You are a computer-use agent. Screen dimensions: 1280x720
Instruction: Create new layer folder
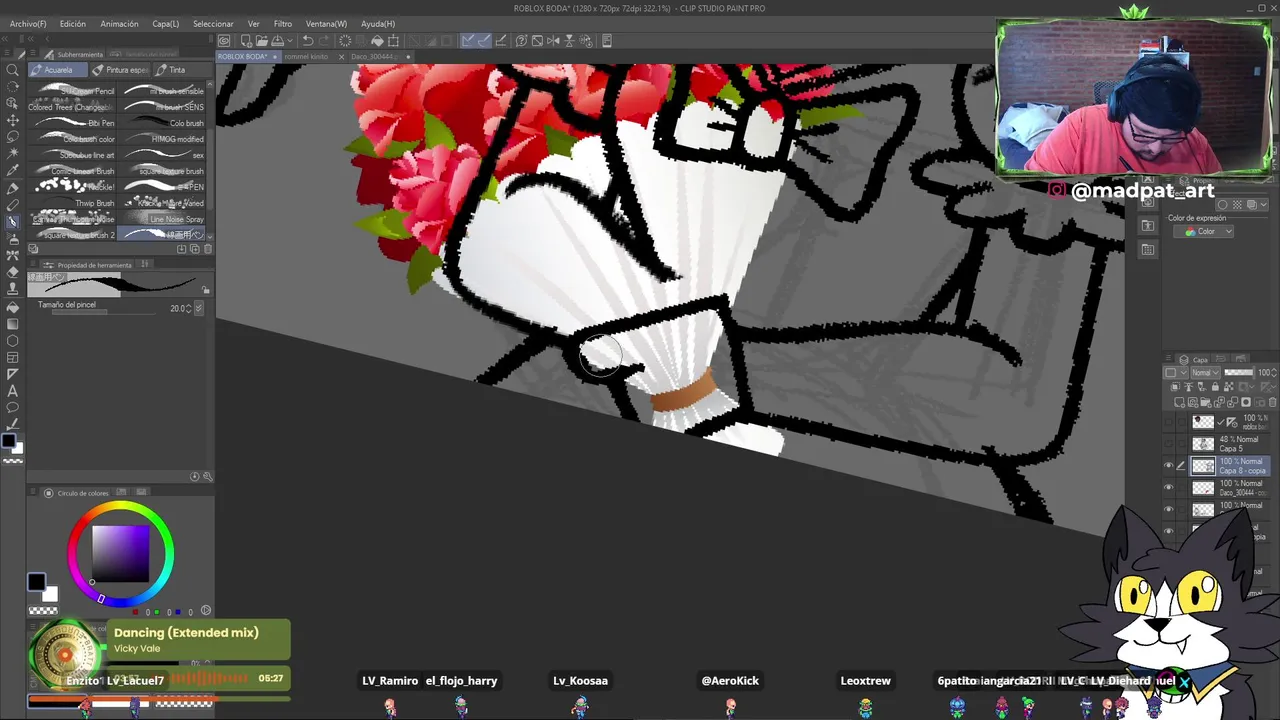click(x=1206, y=402)
